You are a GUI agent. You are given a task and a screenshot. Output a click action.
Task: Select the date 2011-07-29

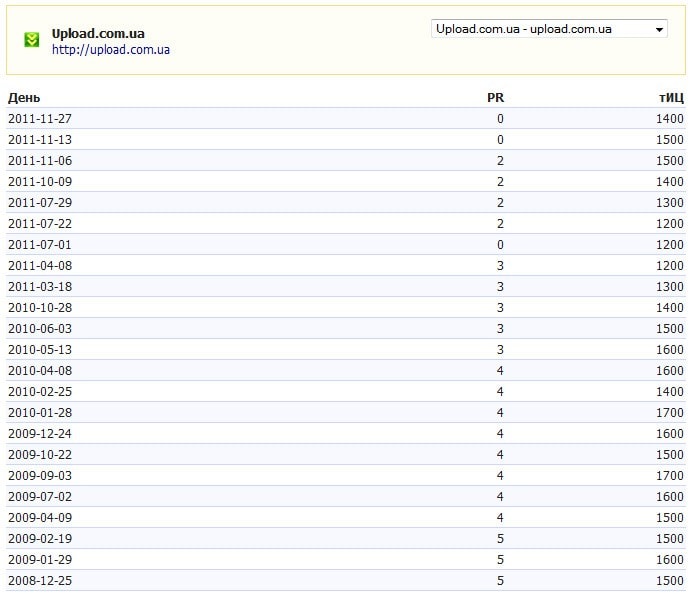point(40,203)
